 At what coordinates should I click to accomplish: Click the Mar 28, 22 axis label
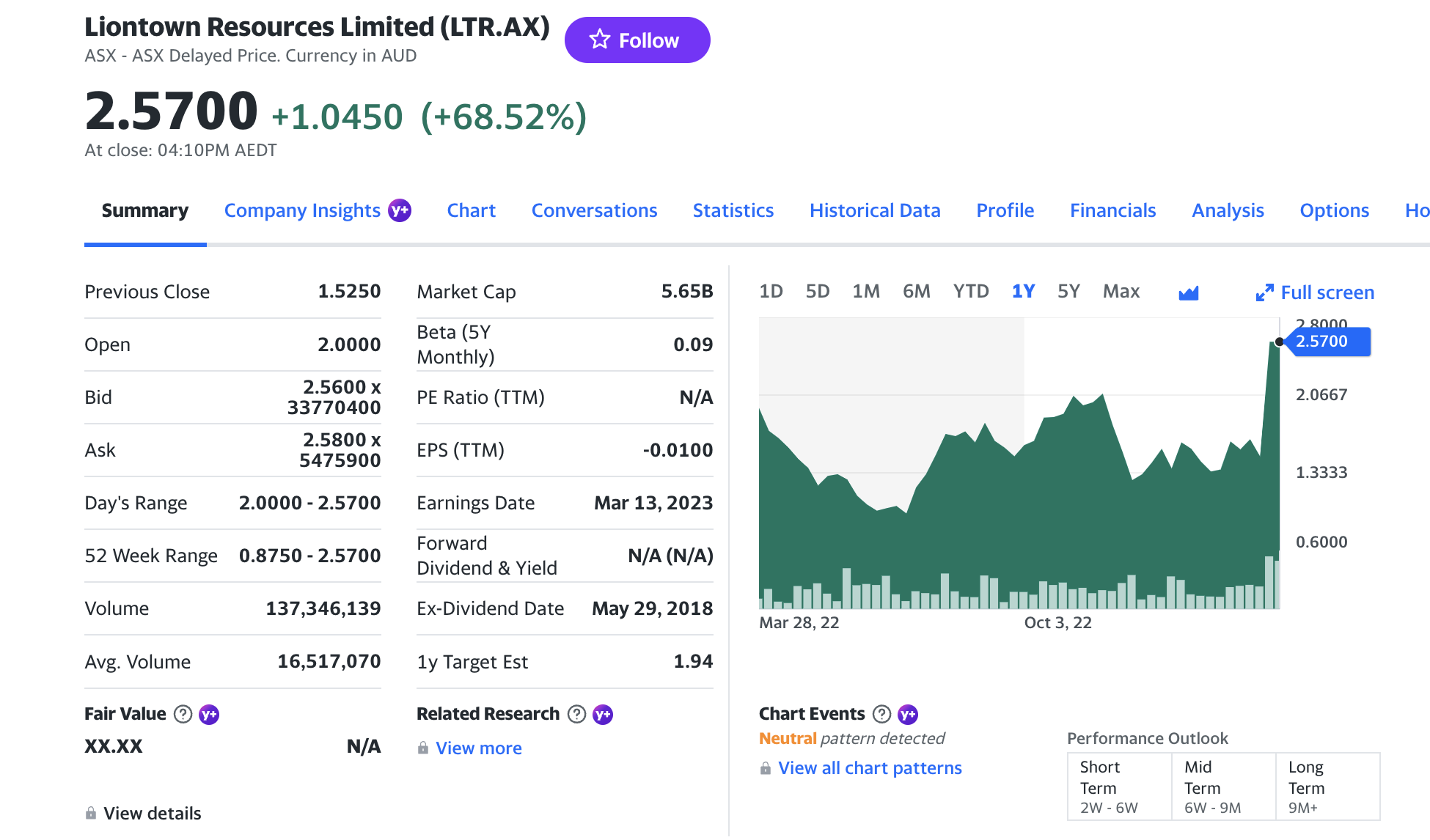pos(799,622)
